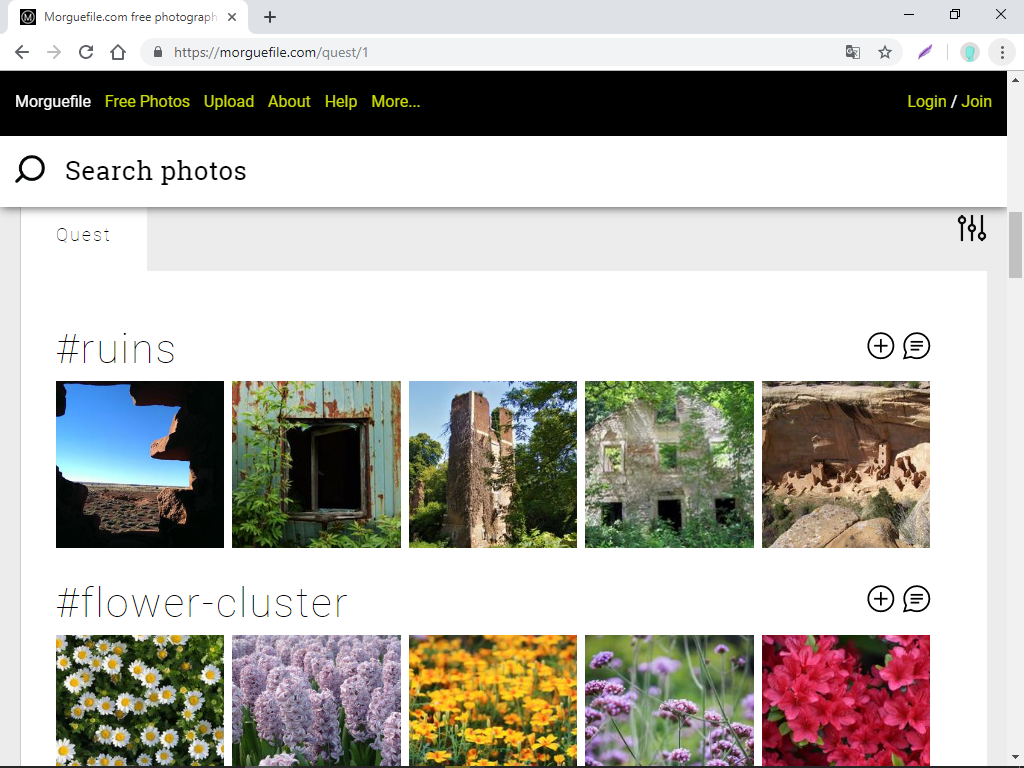Open the About page

coord(289,101)
